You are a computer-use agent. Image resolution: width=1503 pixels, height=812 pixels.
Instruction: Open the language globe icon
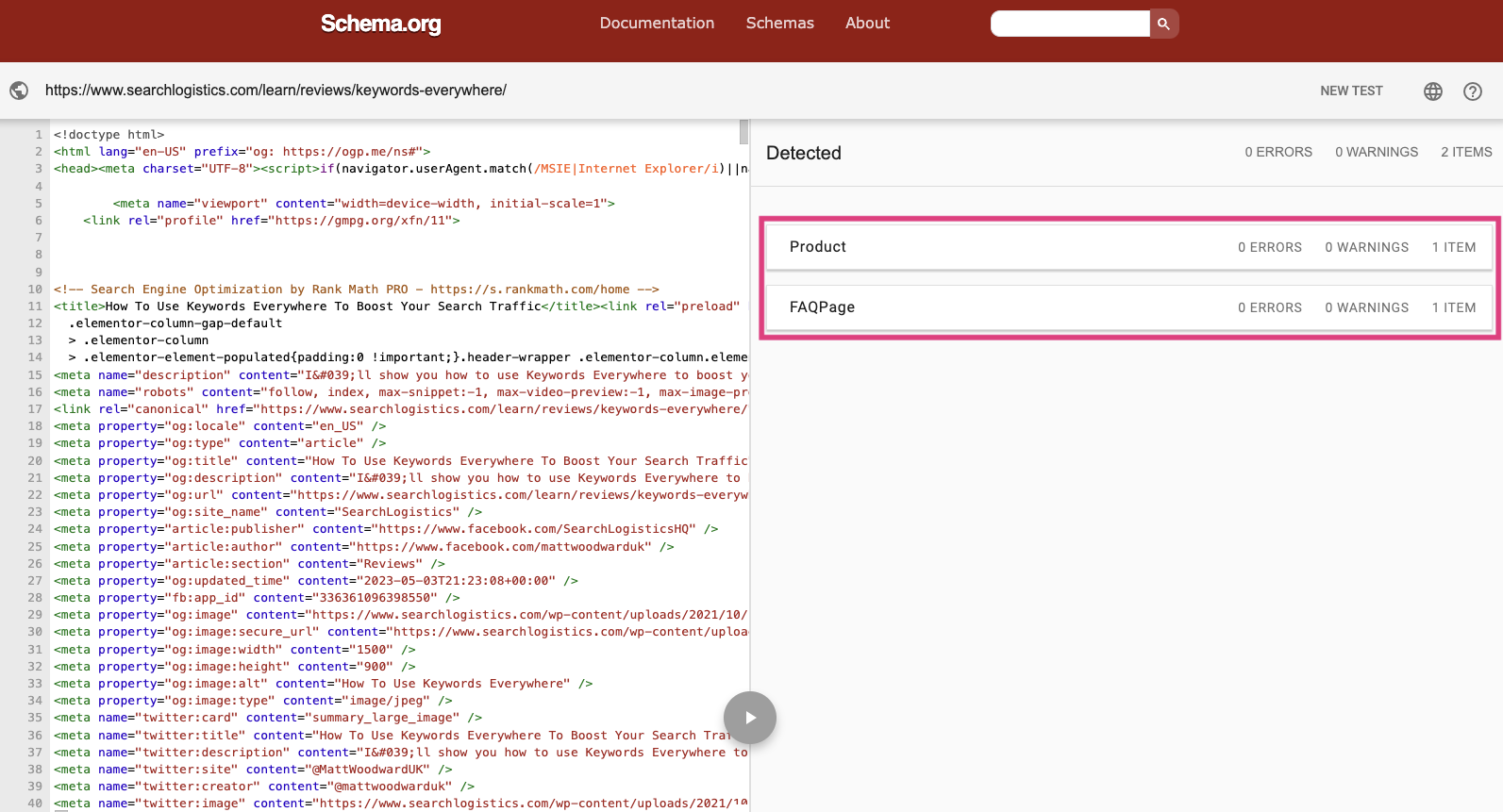1433,91
